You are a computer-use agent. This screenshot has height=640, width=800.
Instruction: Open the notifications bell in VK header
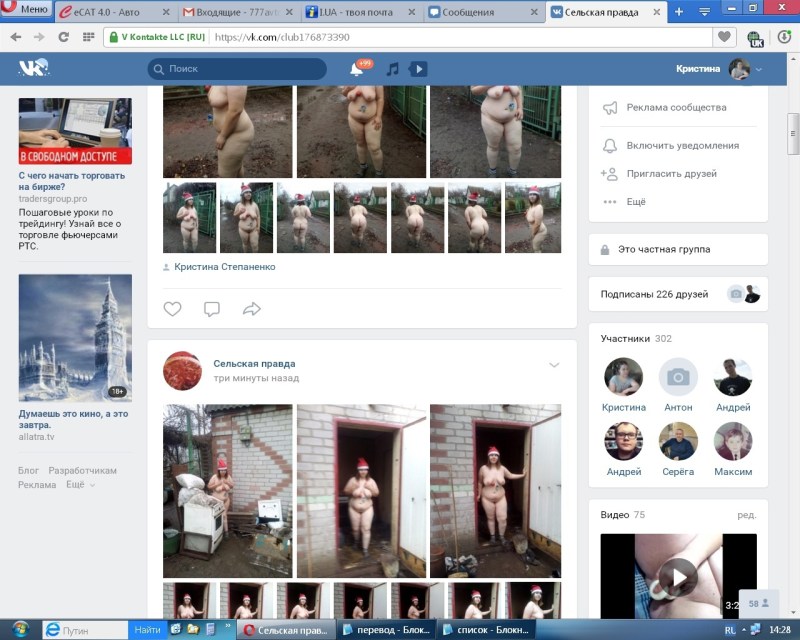click(356, 69)
